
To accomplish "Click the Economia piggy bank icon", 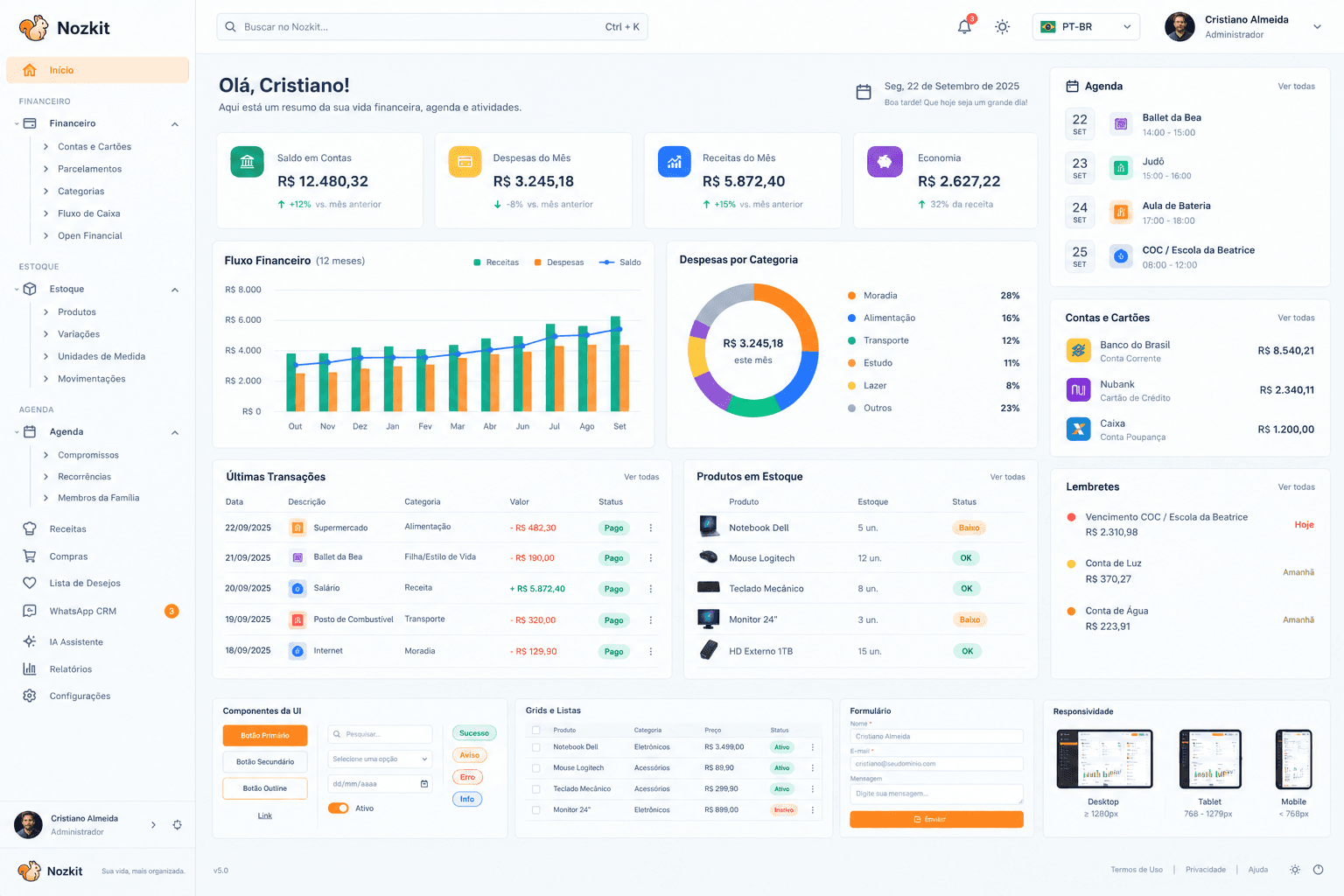I will (885, 162).
